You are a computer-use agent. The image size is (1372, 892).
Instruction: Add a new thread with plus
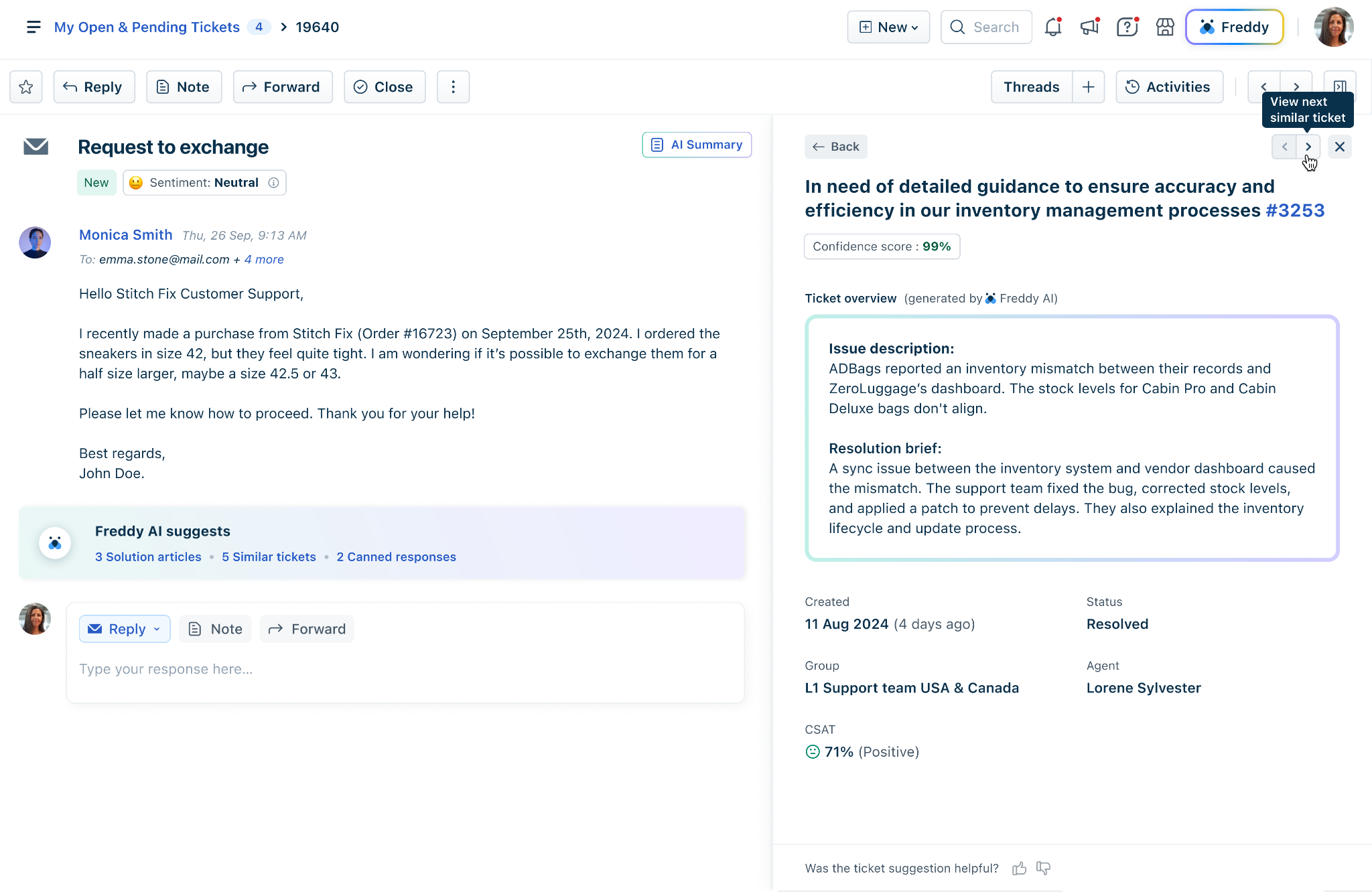[x=1088, y=87]
